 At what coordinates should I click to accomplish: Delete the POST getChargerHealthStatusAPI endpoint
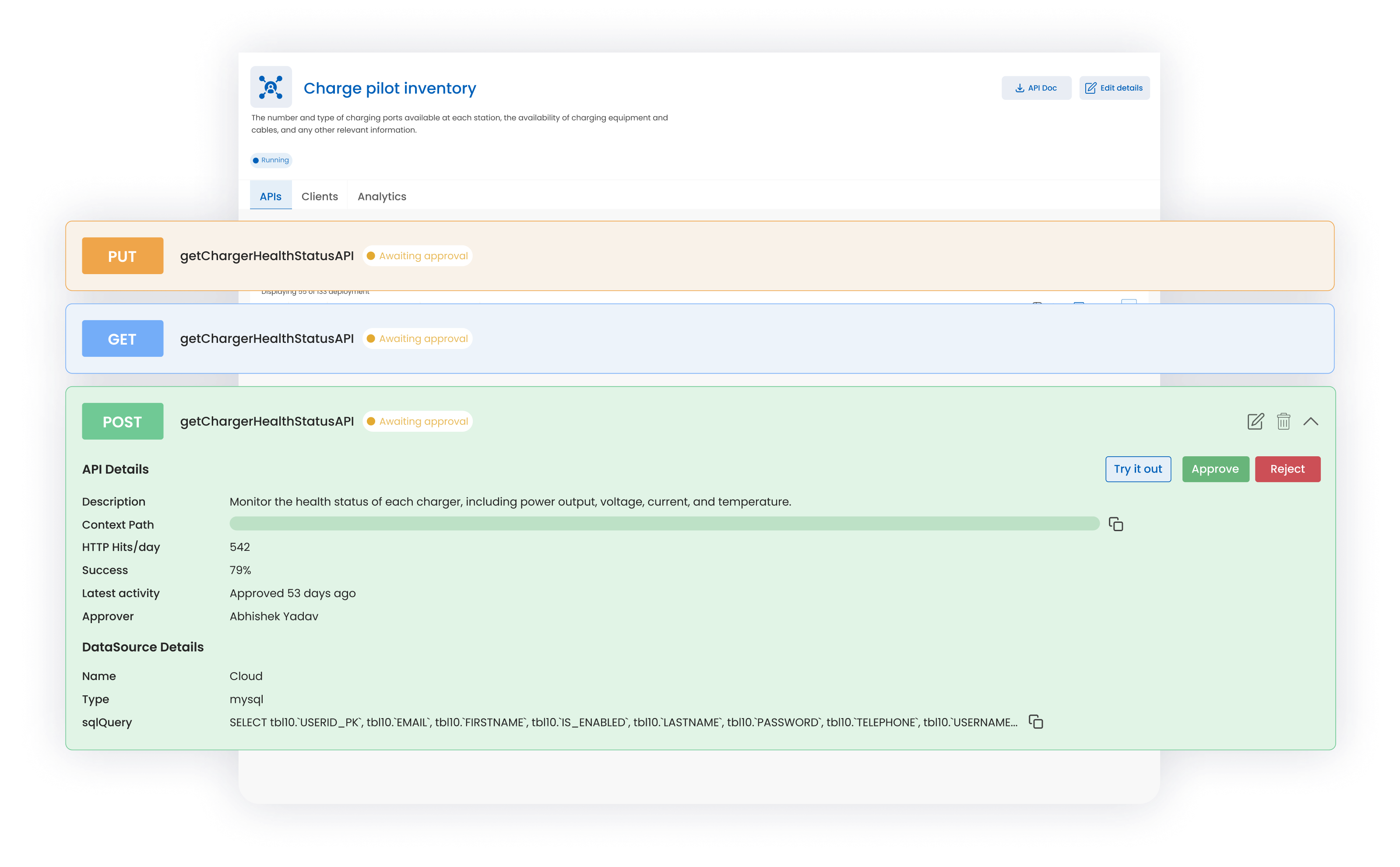click(1284, 421)
